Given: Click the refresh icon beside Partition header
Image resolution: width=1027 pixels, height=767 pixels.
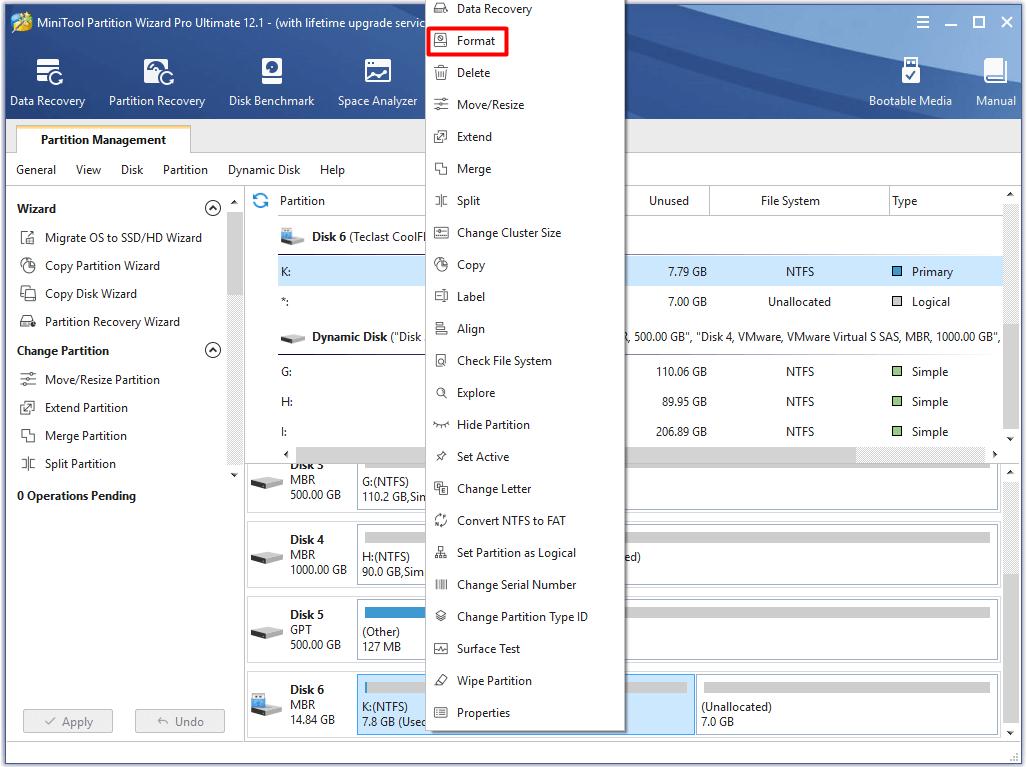Looking at the screenshot, I should pyautogui.click(x=261, y=200).
